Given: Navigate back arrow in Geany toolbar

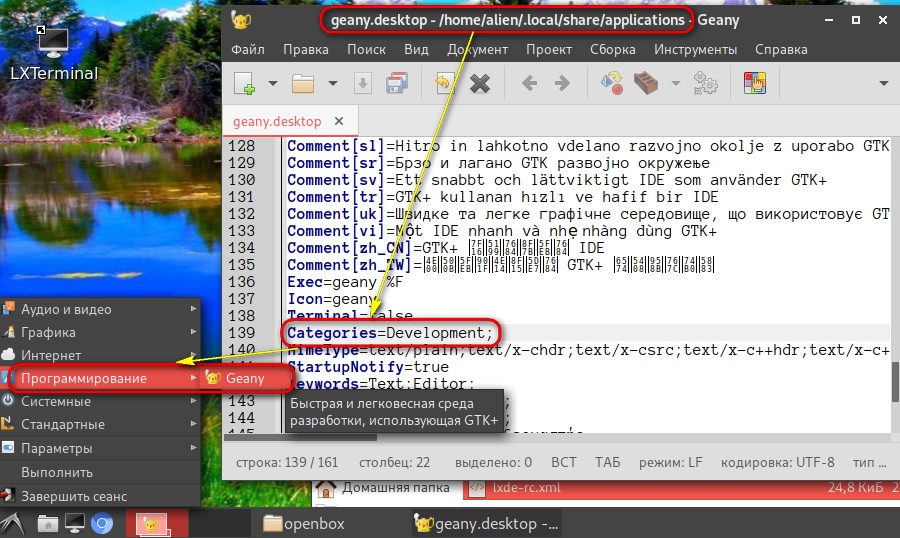Looking at the screenshot, I should tap(529, 83).
